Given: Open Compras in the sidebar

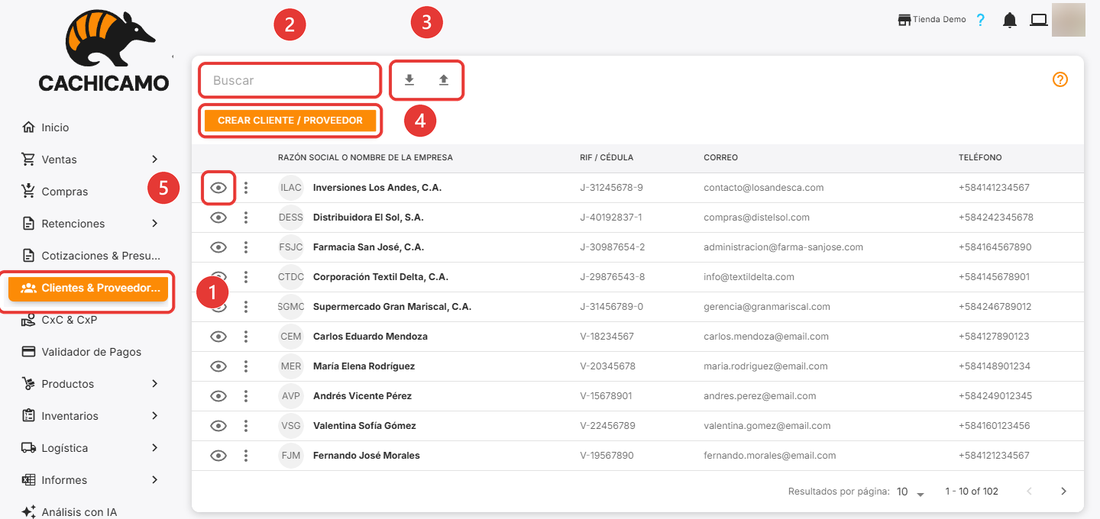Looking at the screenshot, I should pyautogui.click(x=55, y=191).
